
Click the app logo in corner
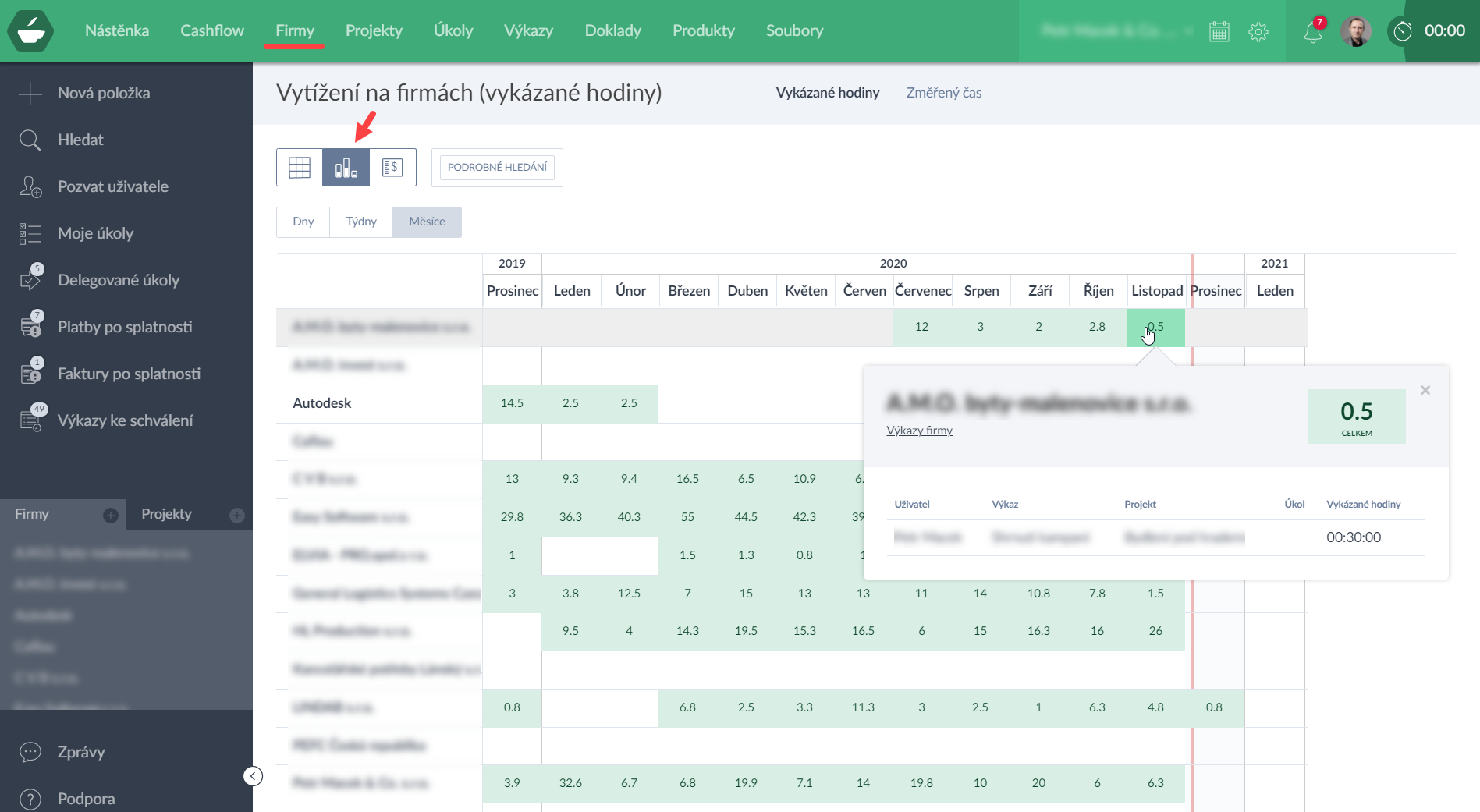[x=30, y=31]
